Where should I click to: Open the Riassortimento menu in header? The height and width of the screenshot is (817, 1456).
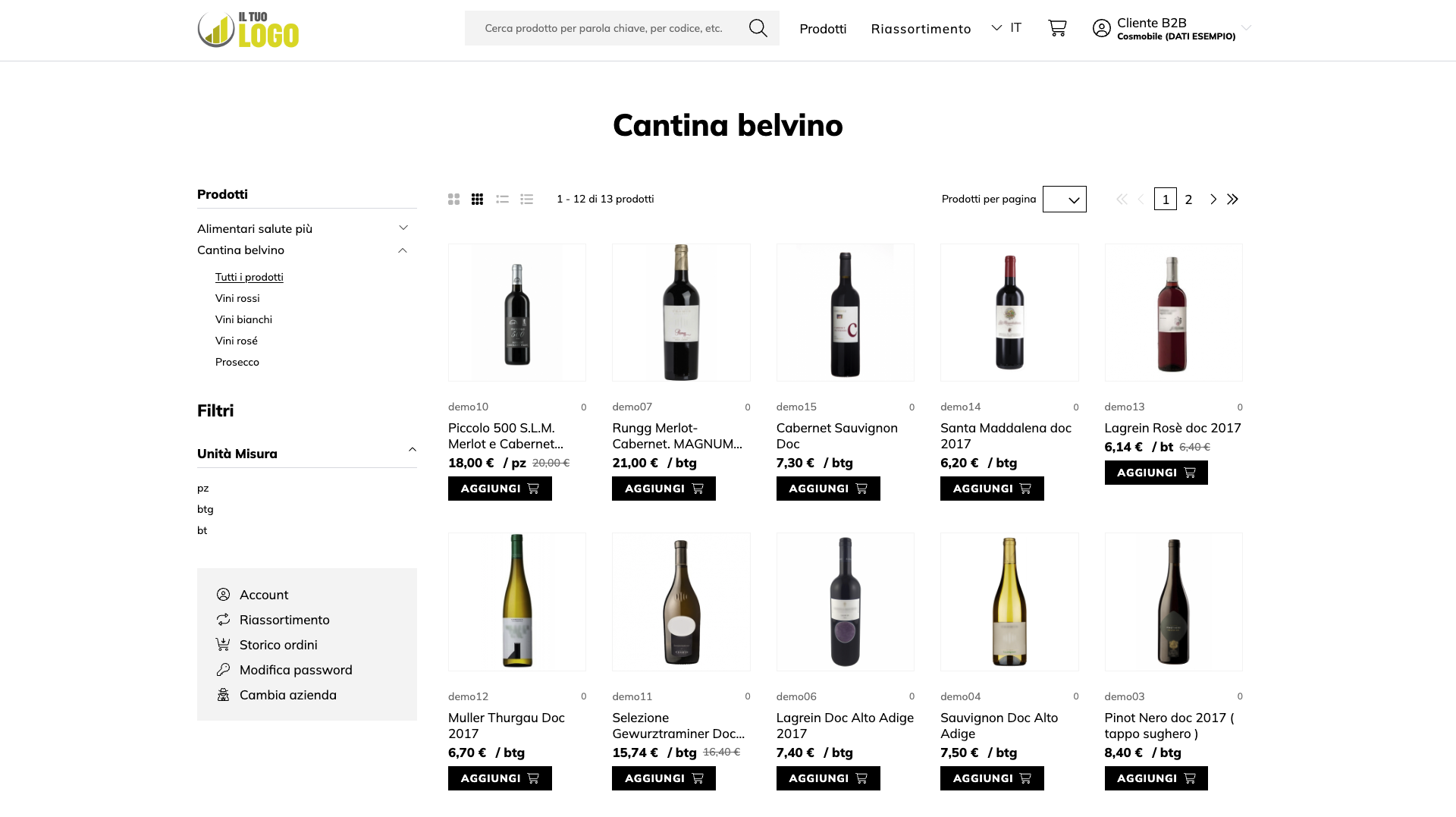pos(921,29)
